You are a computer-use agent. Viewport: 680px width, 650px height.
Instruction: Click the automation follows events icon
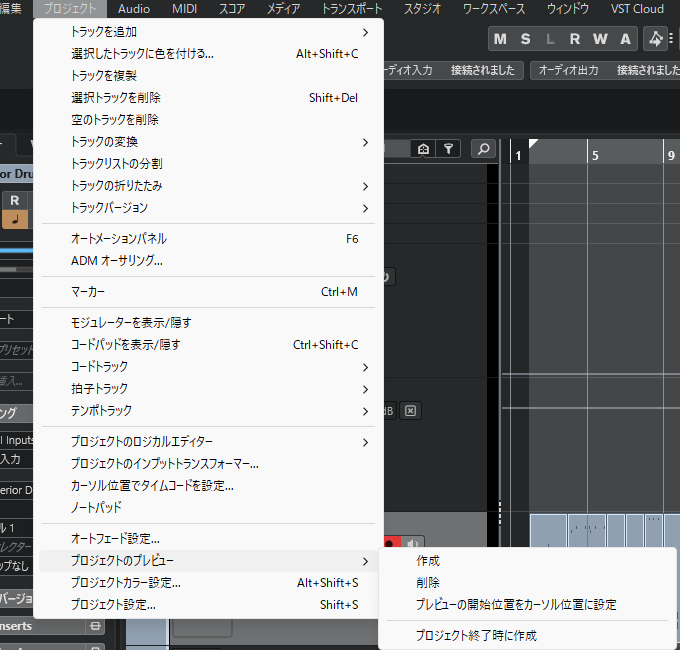(x=655, y=39)
